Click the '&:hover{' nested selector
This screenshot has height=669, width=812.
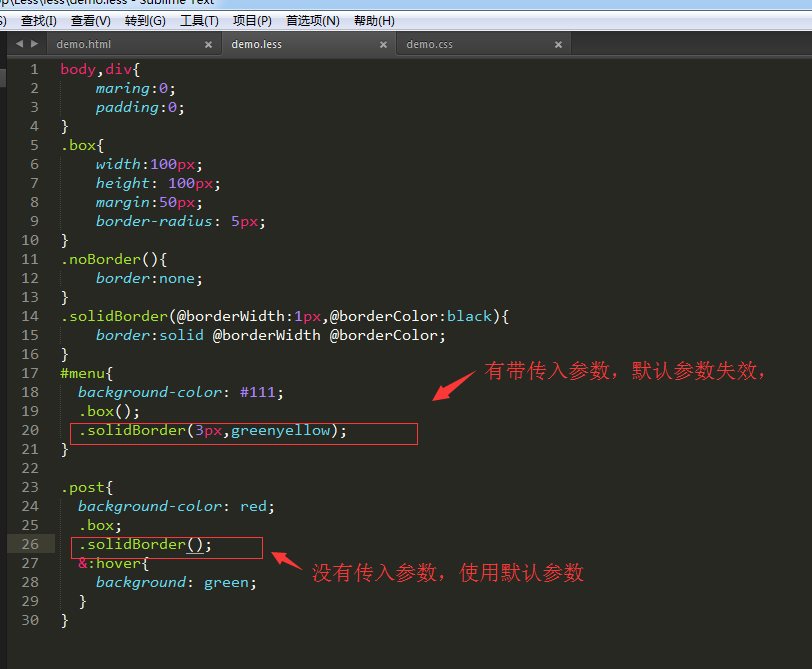coord(113,563)
